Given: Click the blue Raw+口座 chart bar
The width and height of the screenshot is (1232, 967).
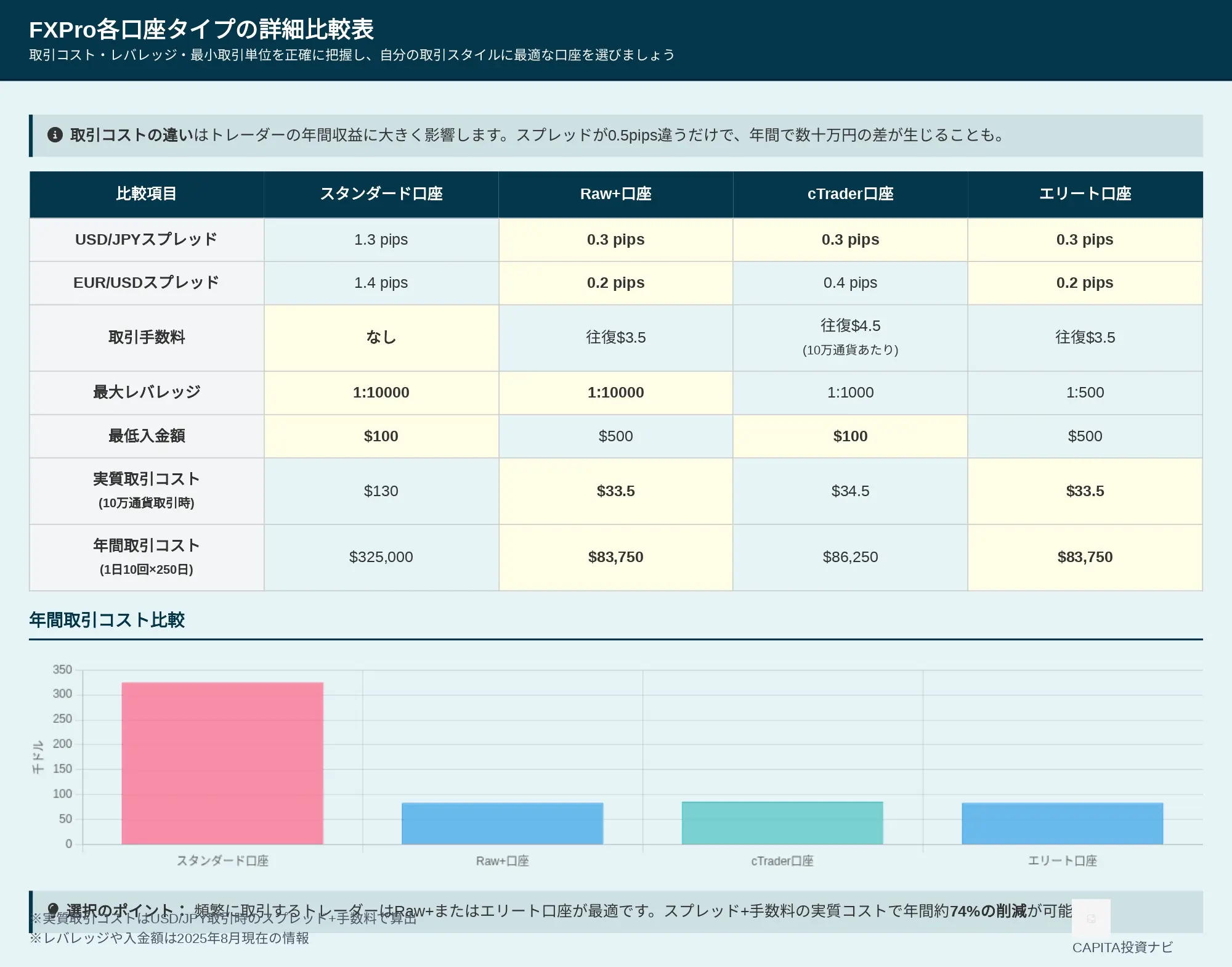Looking at the screenshot, I should 503,823.
